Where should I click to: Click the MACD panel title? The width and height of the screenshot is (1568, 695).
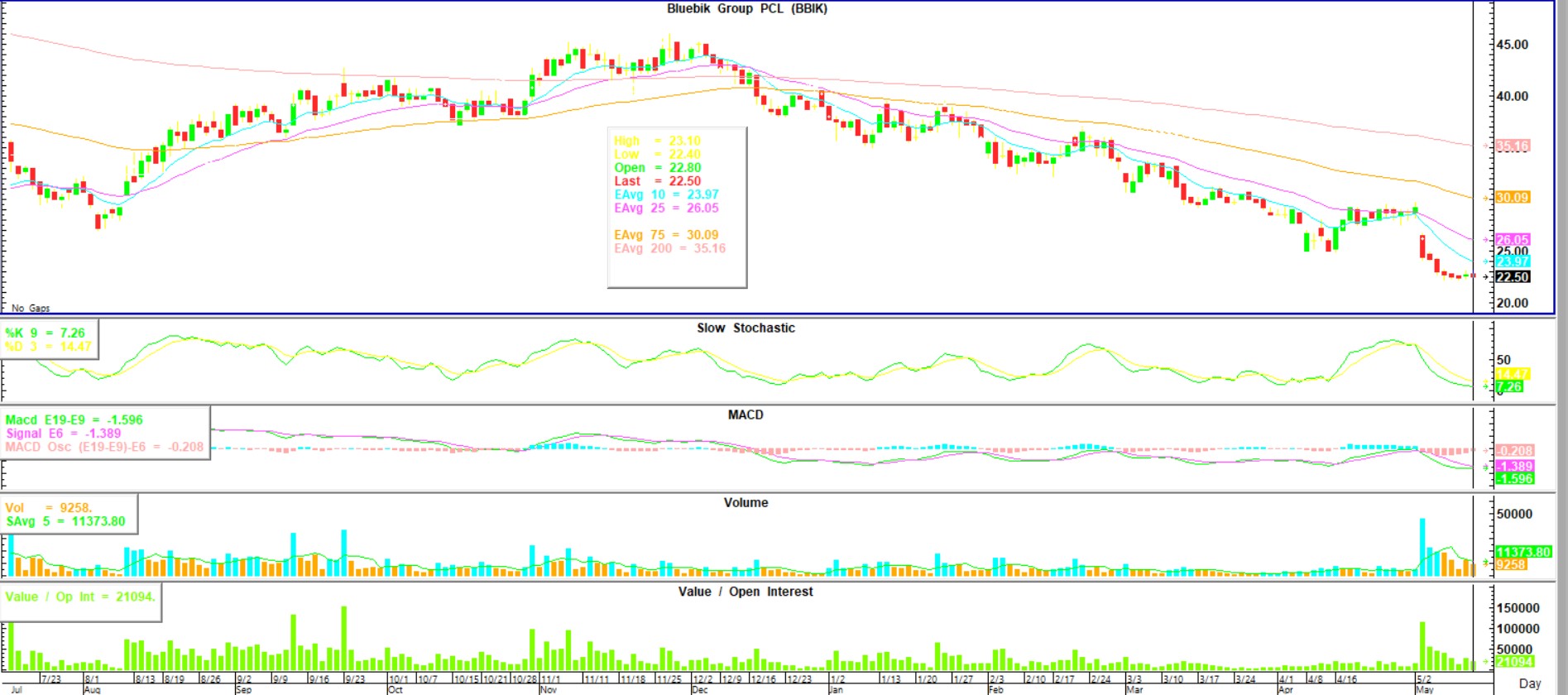746,415
